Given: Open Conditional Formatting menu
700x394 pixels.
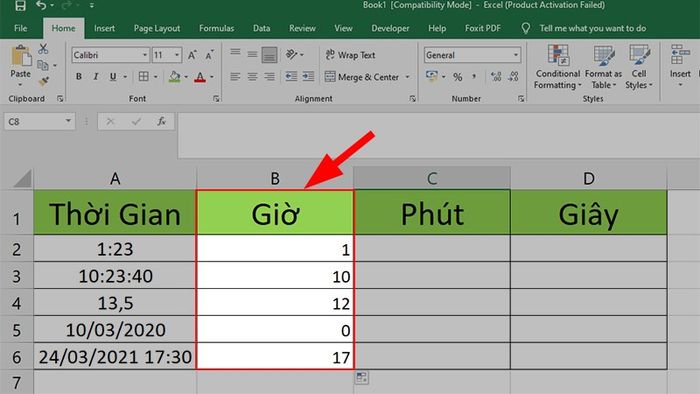Looking at the screenshot, I should (x=558, y=67).
